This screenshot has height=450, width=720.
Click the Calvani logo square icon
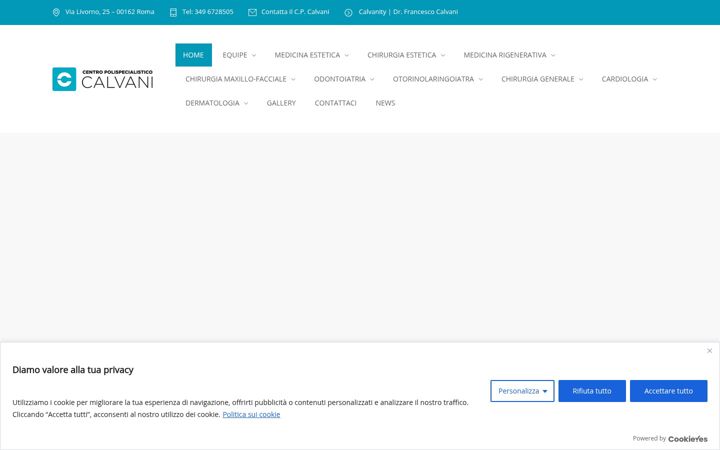(64, 79)
